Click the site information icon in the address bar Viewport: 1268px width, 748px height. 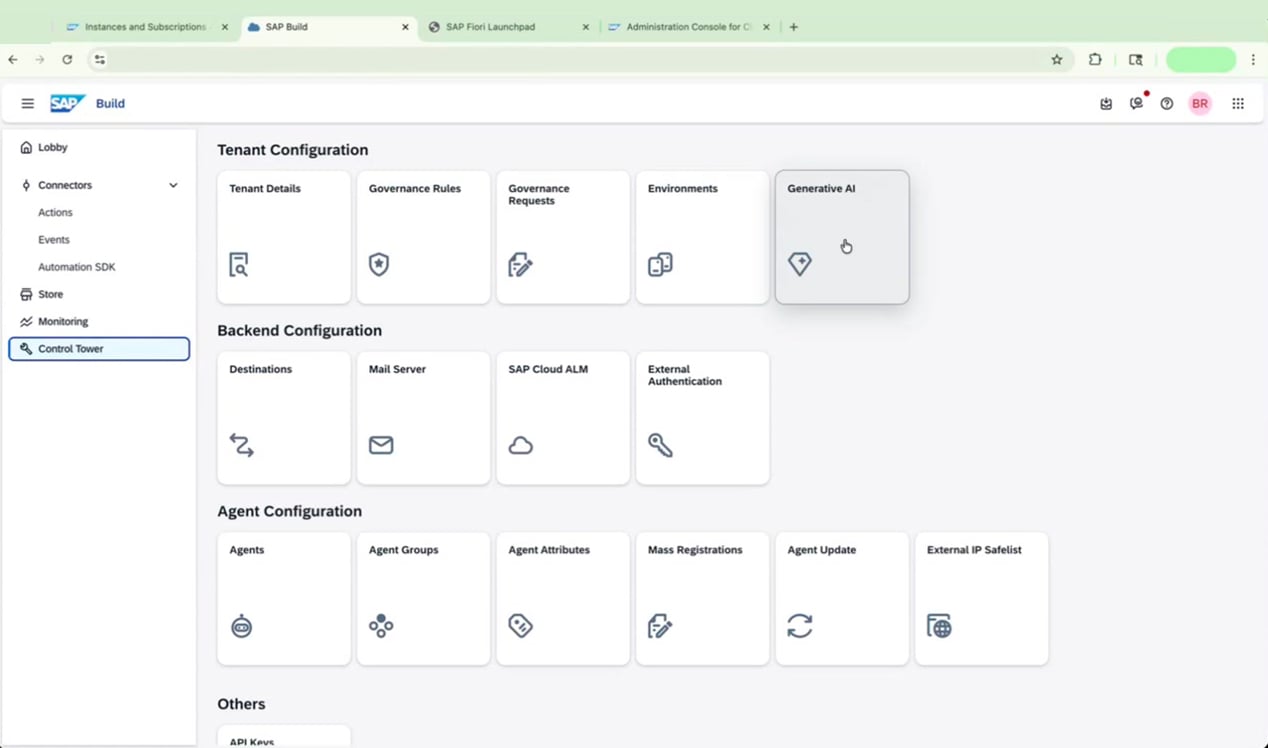[99, 60]
